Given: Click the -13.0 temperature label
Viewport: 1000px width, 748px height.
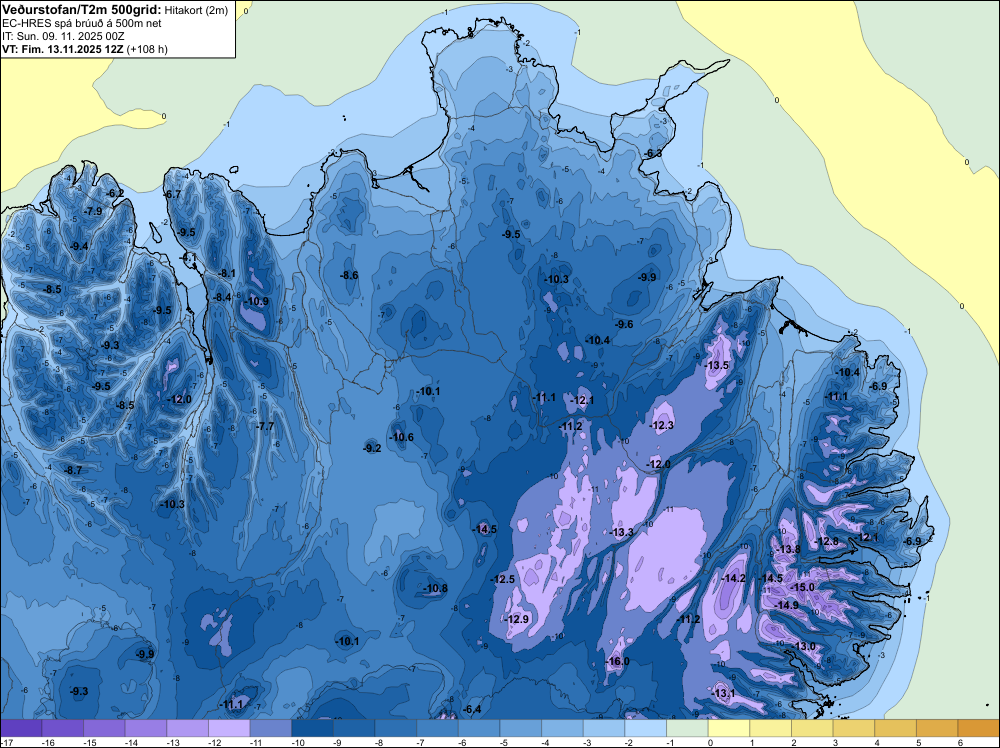Looking at the screenshot, I should tap(804, 646).
